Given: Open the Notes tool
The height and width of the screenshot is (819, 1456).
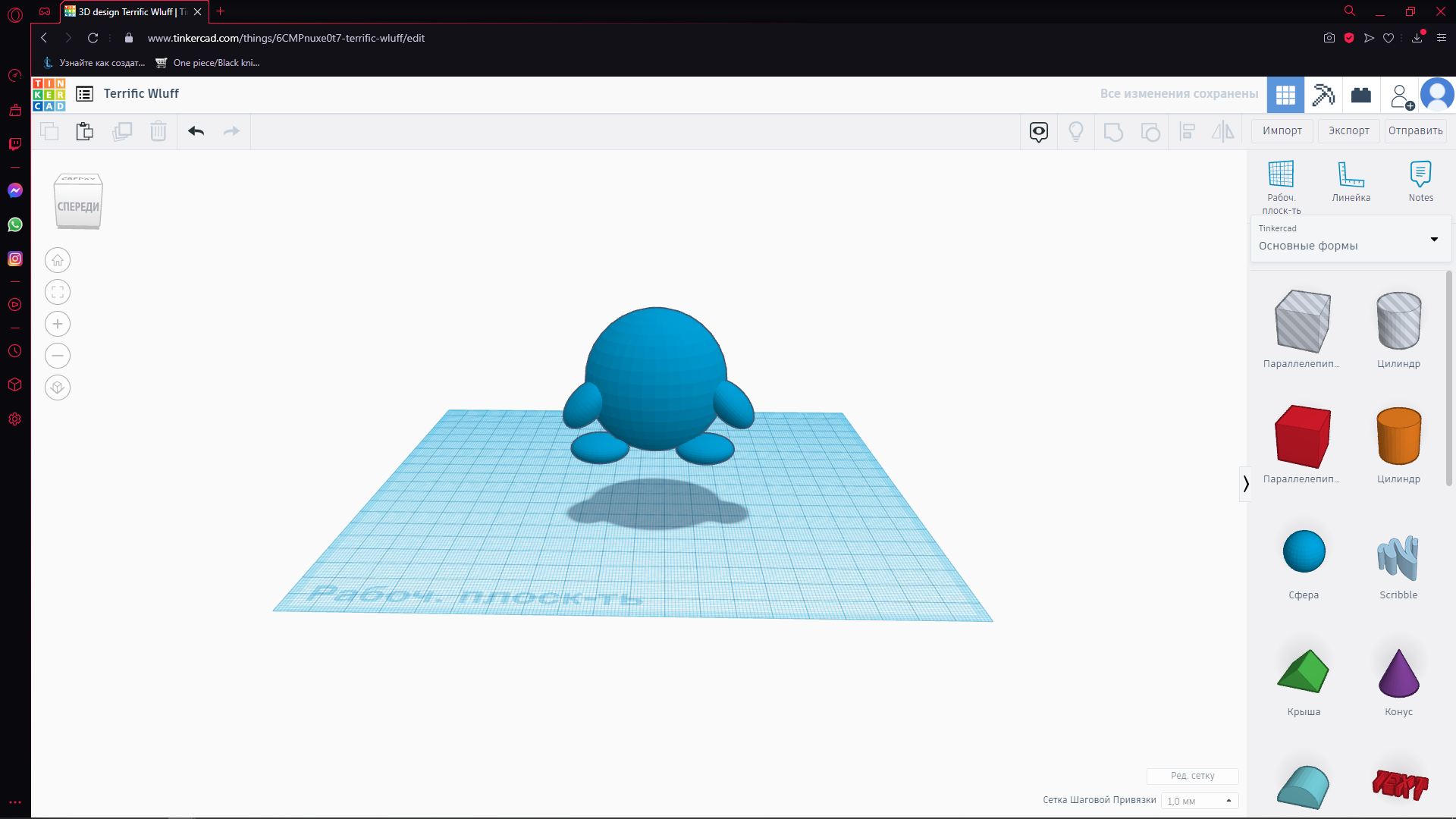Looking at the screenshot, I should (1420, 181).
